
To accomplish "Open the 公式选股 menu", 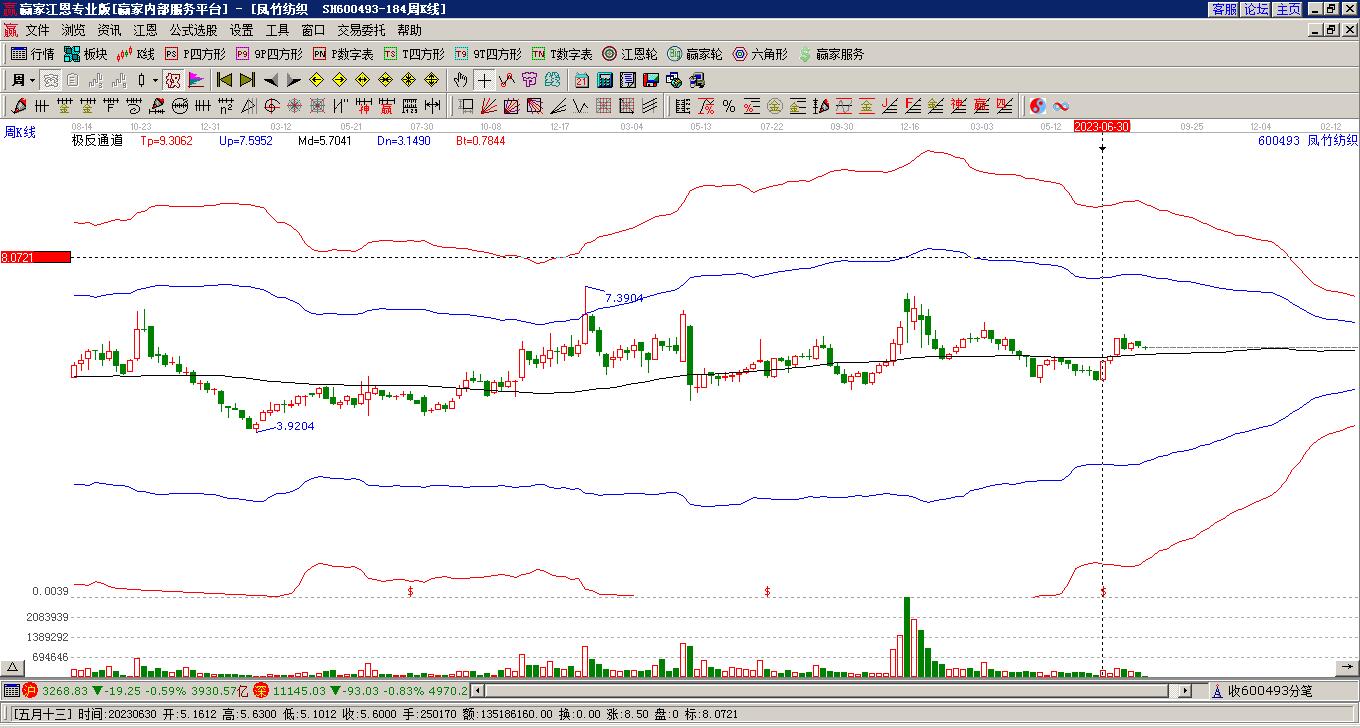I will [193, 31].
